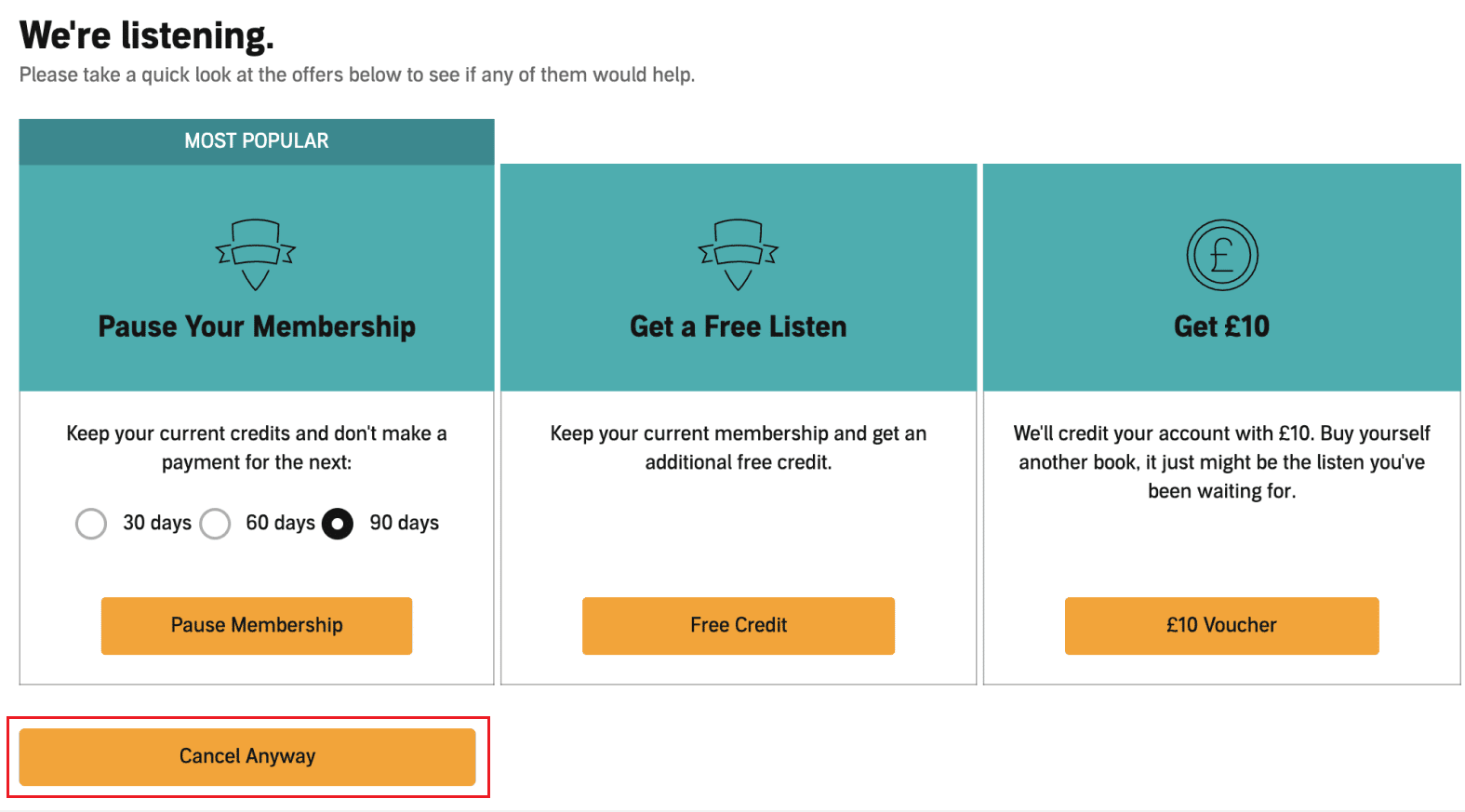1465x812 pixels.
Task: Click the £10 Voucher button
Action: [x=1222, y=626]
